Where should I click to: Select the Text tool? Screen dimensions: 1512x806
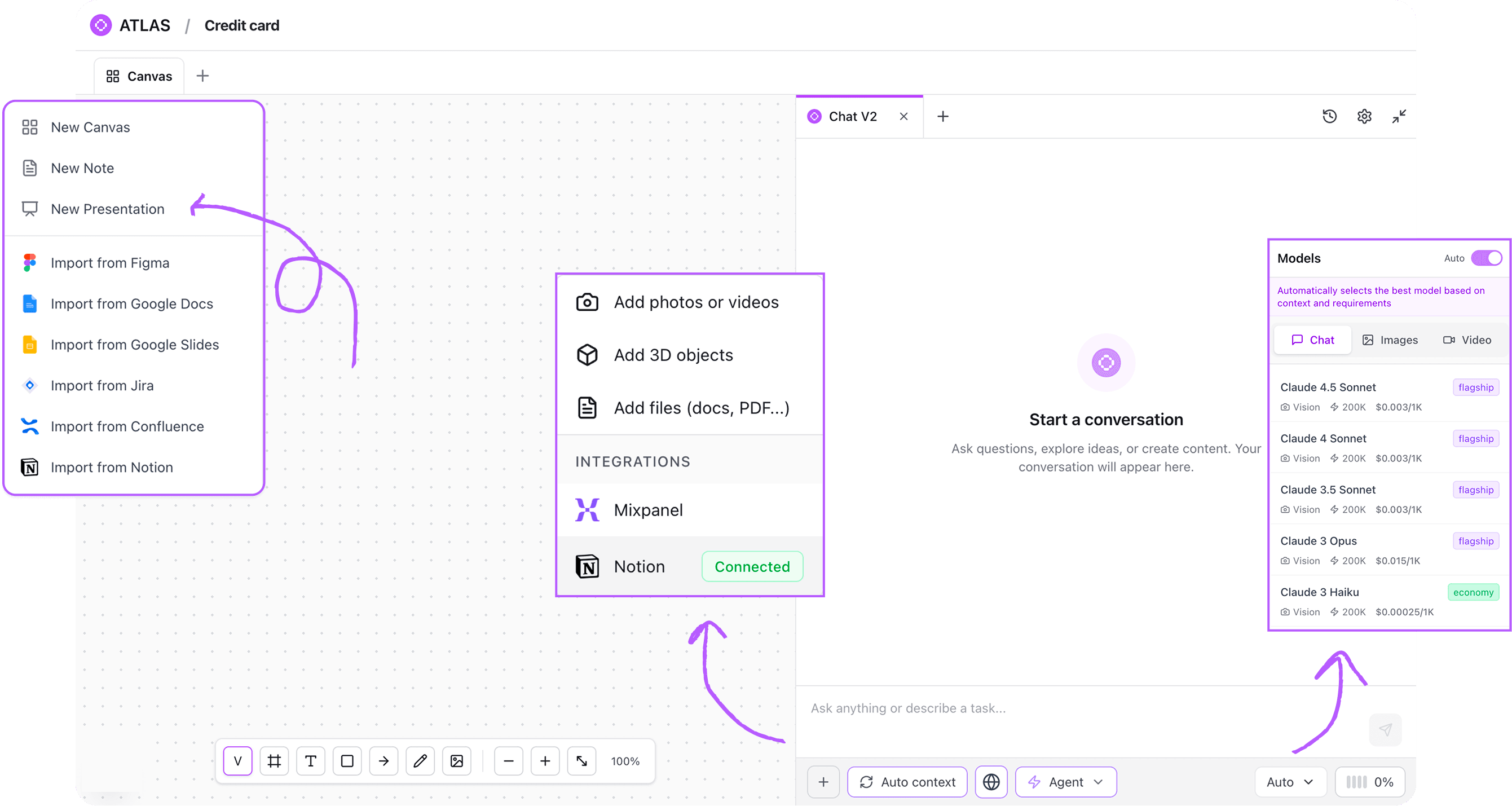(311, 761)
